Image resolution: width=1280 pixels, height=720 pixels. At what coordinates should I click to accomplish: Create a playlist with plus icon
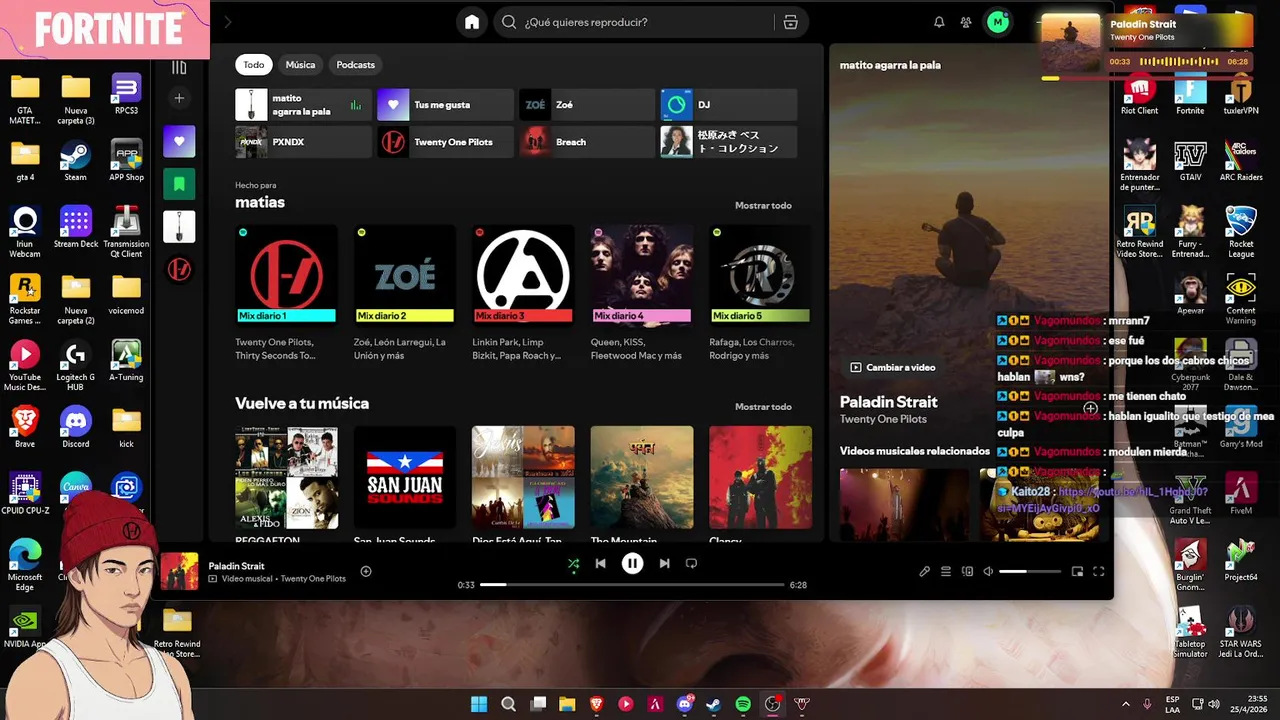(x=179, y=98)
